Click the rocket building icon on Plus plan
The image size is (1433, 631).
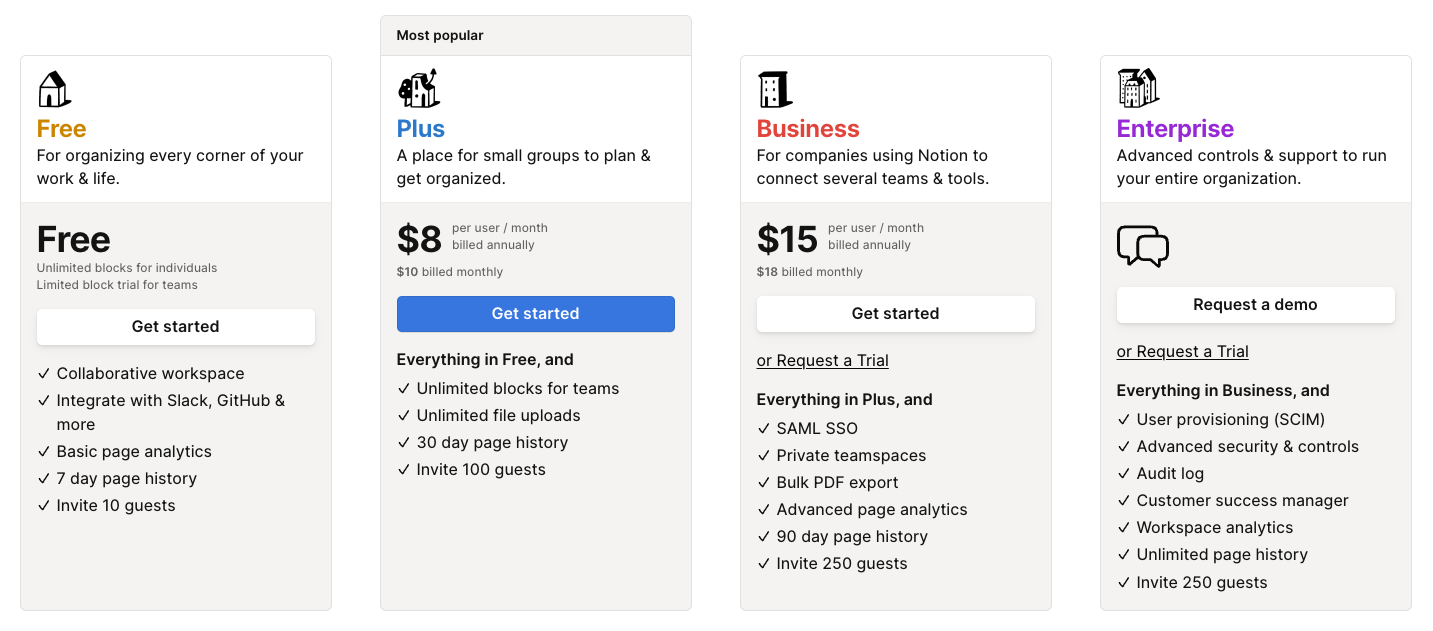click(x=417, y=88)
